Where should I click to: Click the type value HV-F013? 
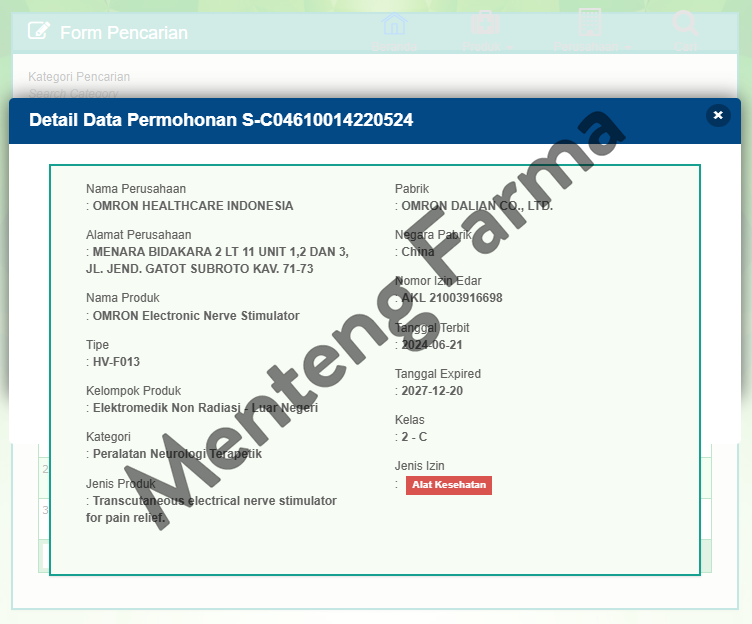(116, 362)
